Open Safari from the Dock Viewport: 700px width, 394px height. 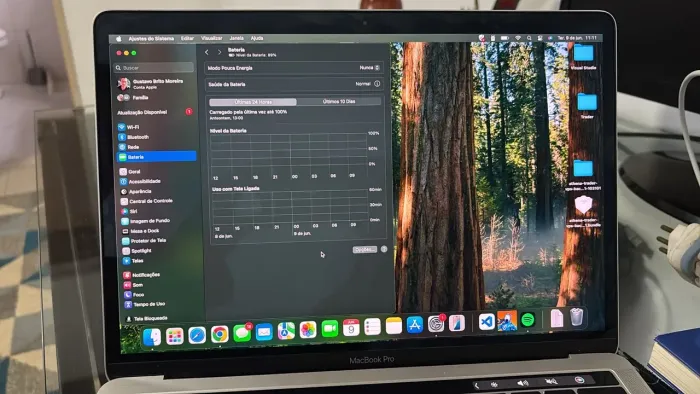pos(197,335)
